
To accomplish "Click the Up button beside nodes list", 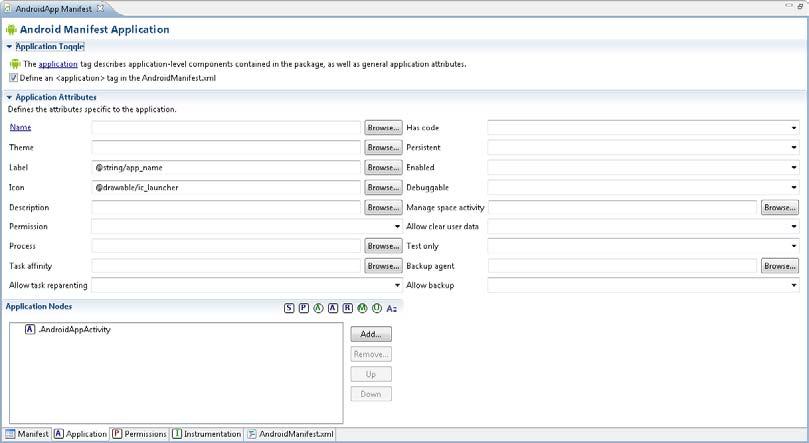I will (x=371, y=374).
